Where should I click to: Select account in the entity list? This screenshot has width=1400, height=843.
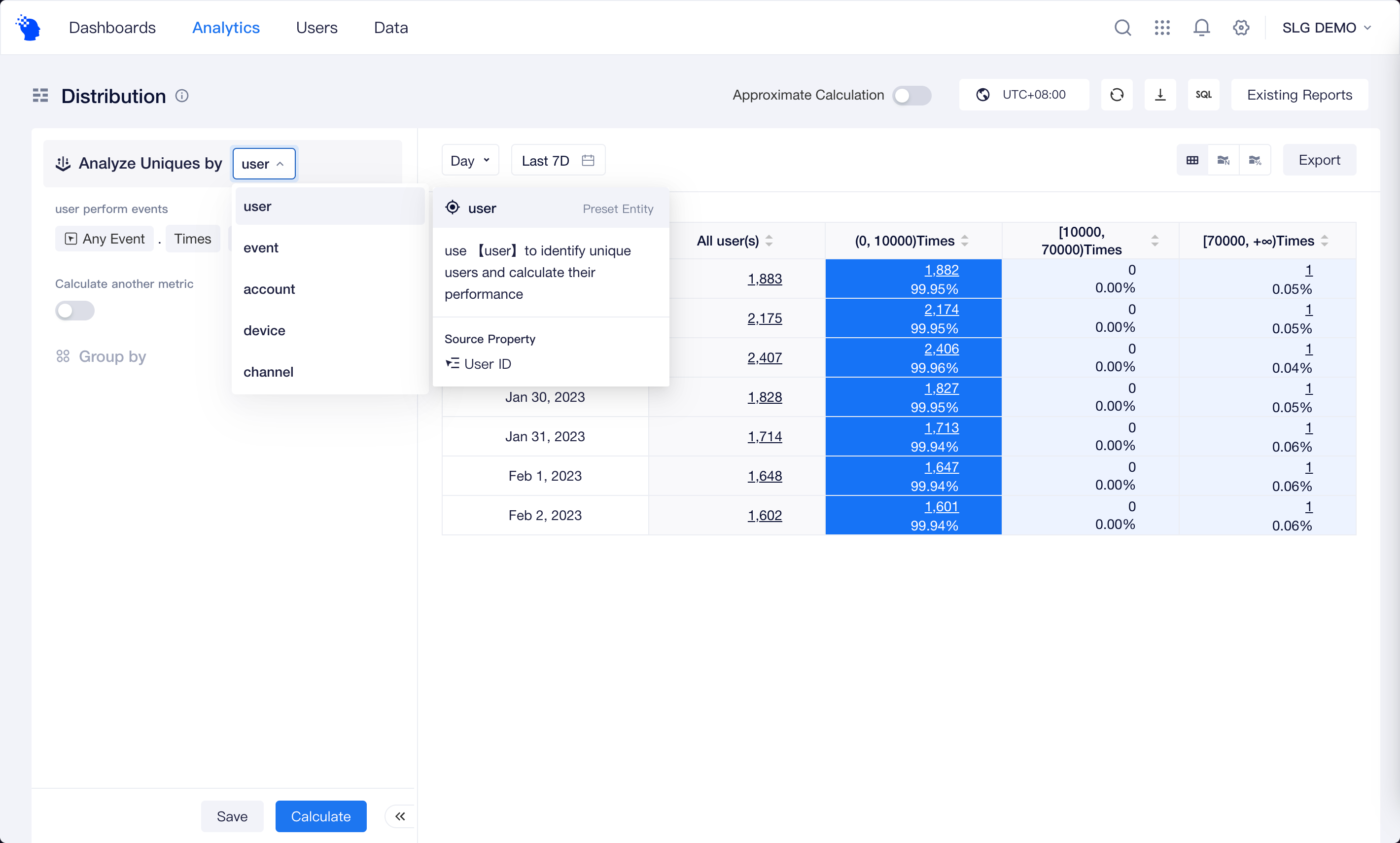point(330,289)
